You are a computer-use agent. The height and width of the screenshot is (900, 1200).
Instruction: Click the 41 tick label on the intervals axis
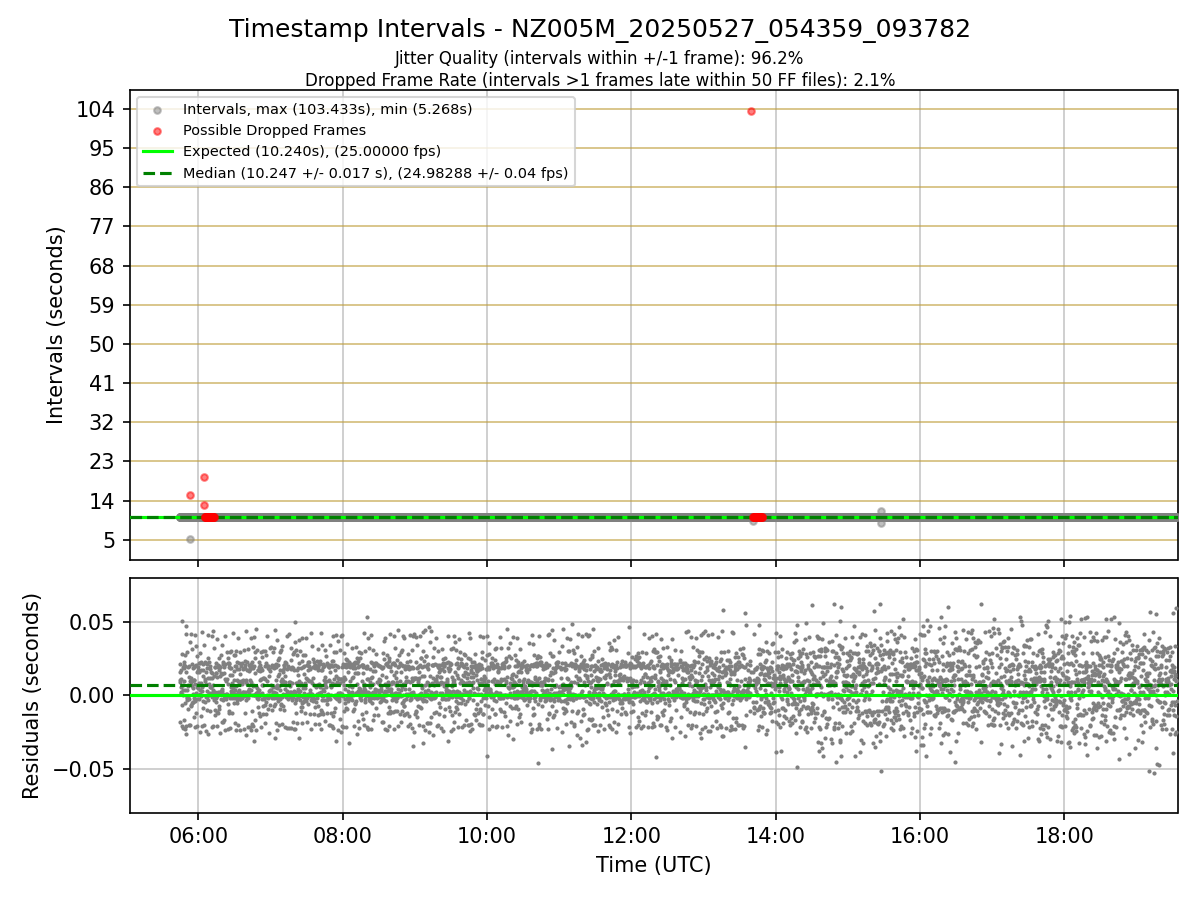[x=102, y=383]
